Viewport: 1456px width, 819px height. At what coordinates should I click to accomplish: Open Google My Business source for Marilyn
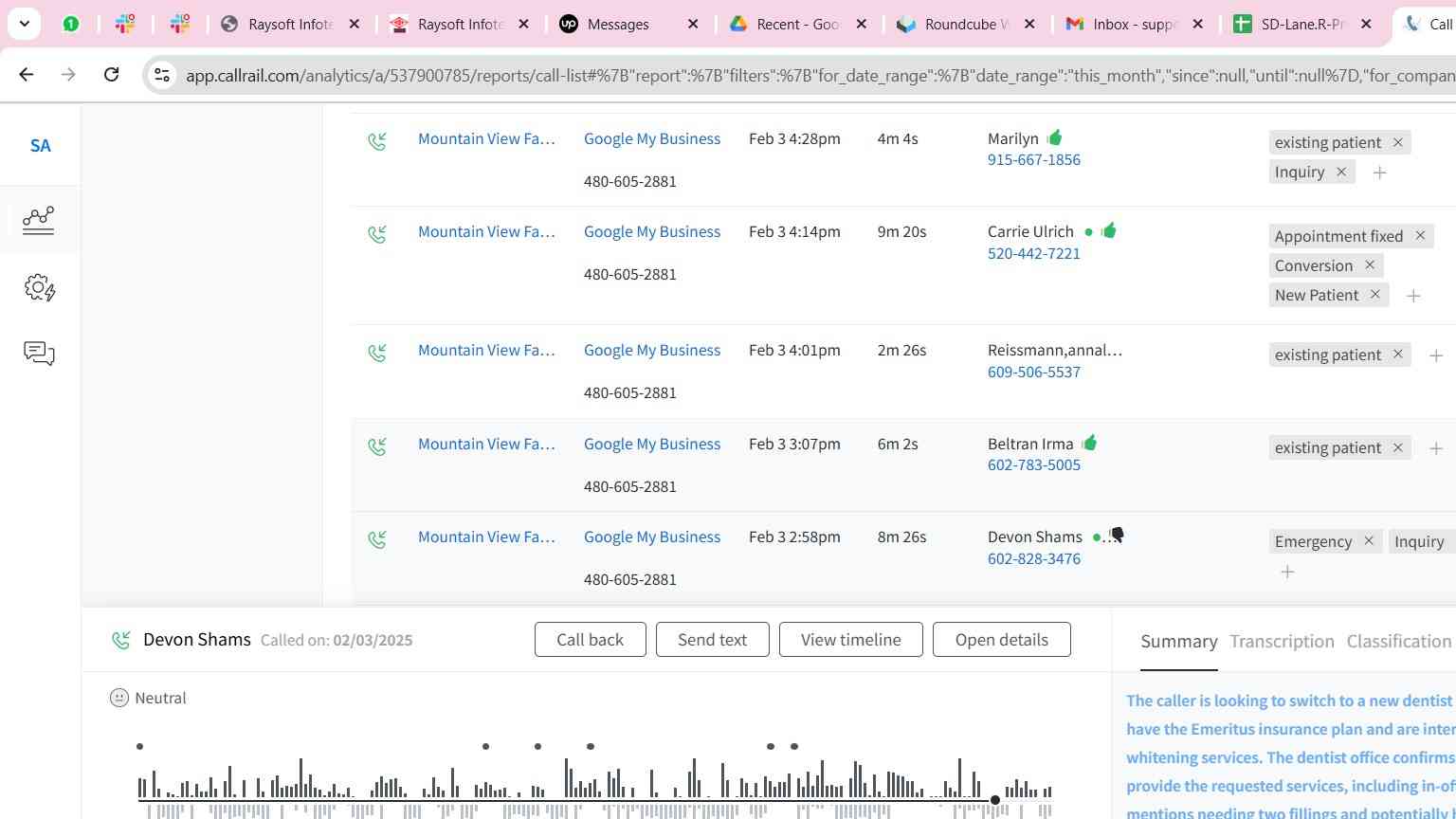tap(652, 139)
